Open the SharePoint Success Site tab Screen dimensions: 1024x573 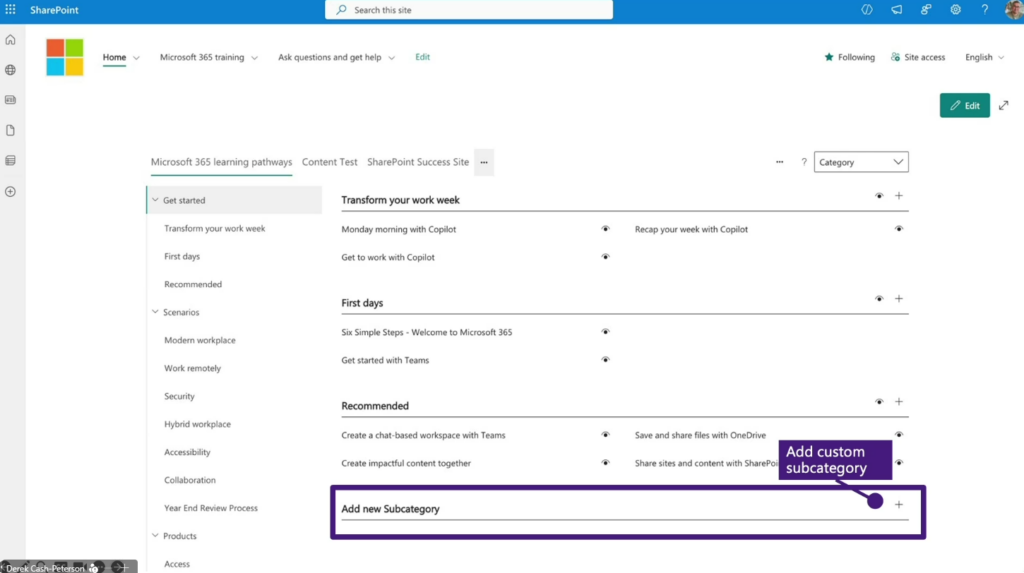pos(417,162)
